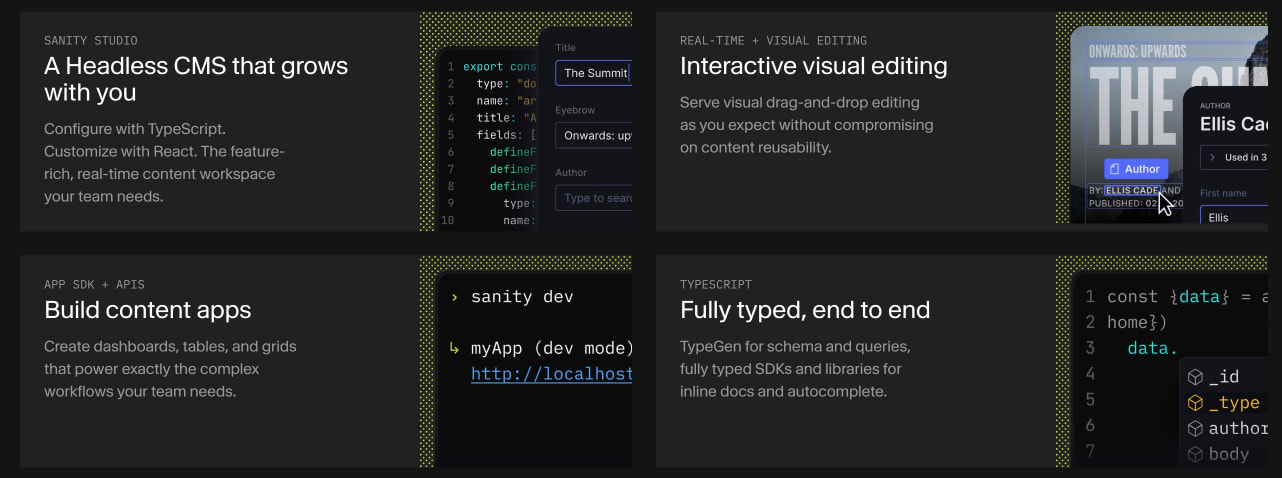Image resolution: width=1282 pixels, height=478 pixels.
Task: Click the 'fields: [' code line
Action: pyautogui.click(x=506, y=135)
